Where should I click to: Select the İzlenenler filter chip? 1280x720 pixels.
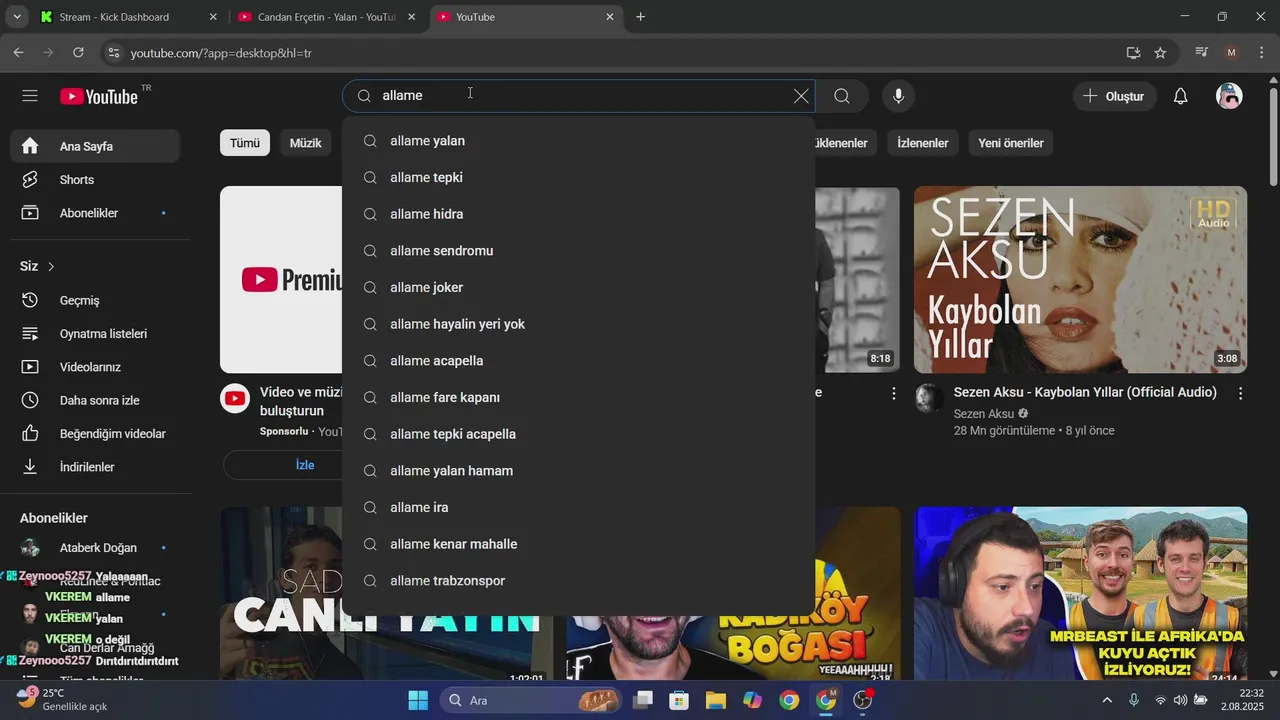click(922, 143)
